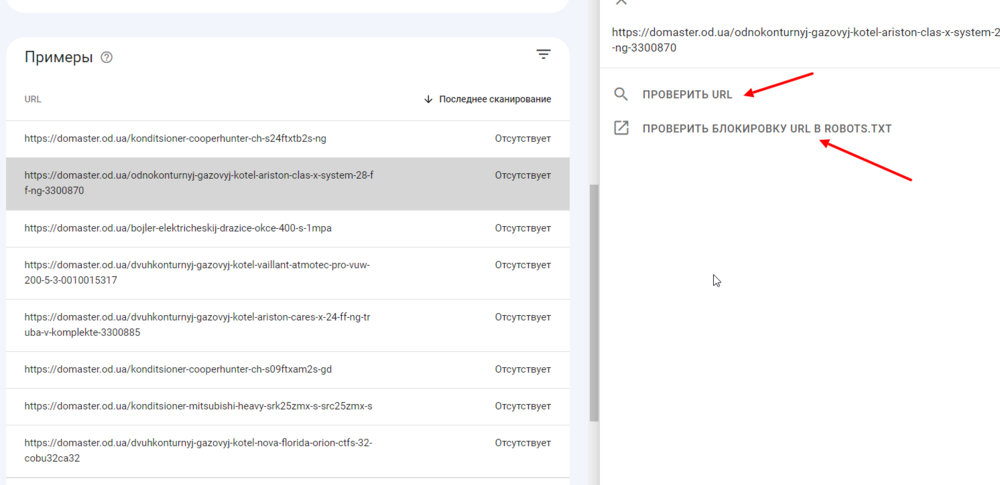Screen dimensions: 1000x485
Task: Select the bojler-elektricheskij-drazice URL row
Action: point(178,228)
